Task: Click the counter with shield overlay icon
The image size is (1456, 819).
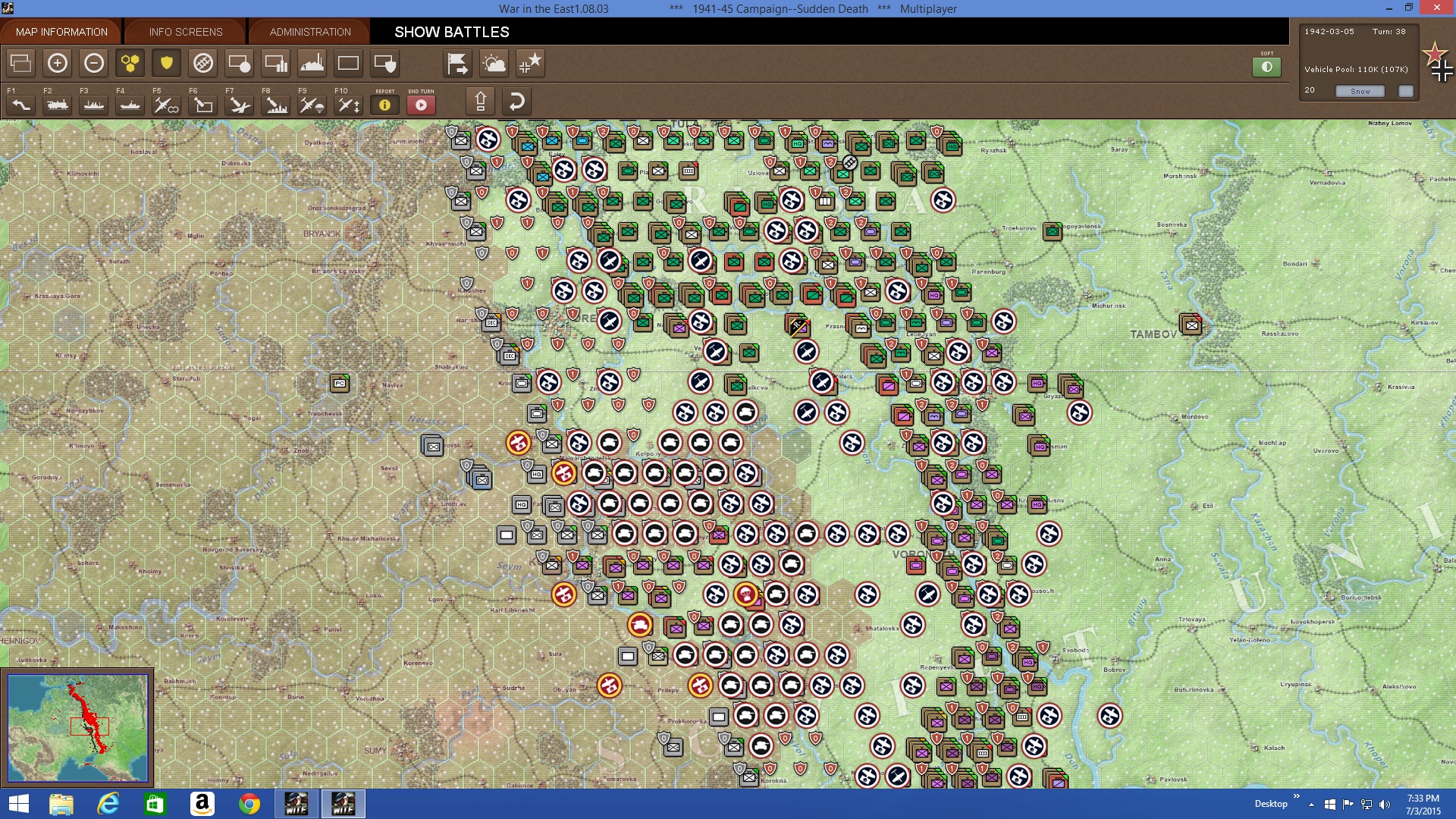Action: click(x=385, y=63)
